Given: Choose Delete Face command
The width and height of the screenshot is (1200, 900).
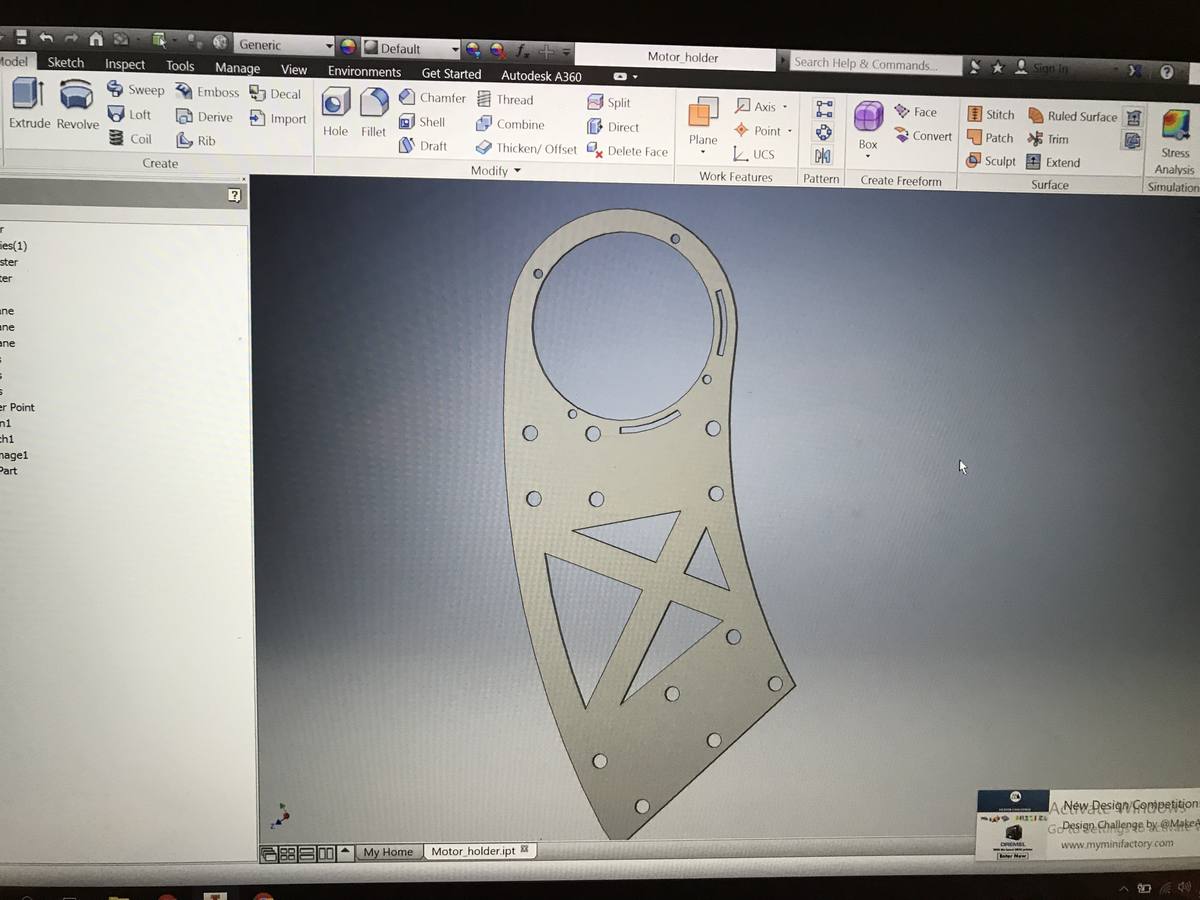Looking at the screenshot, I should tap(628, 151).
